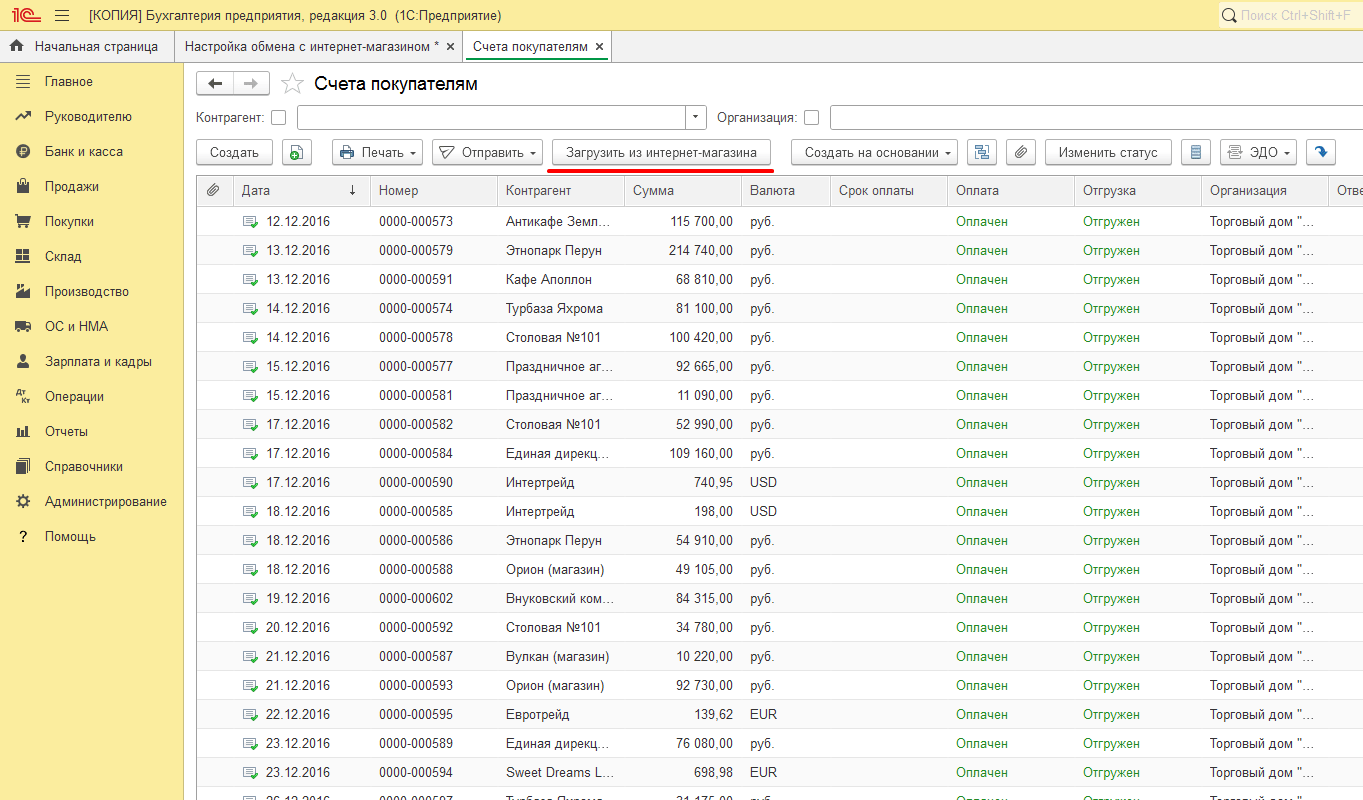
Task: Click the blue refresh arrow icon
Action: tap(1321, 152)
